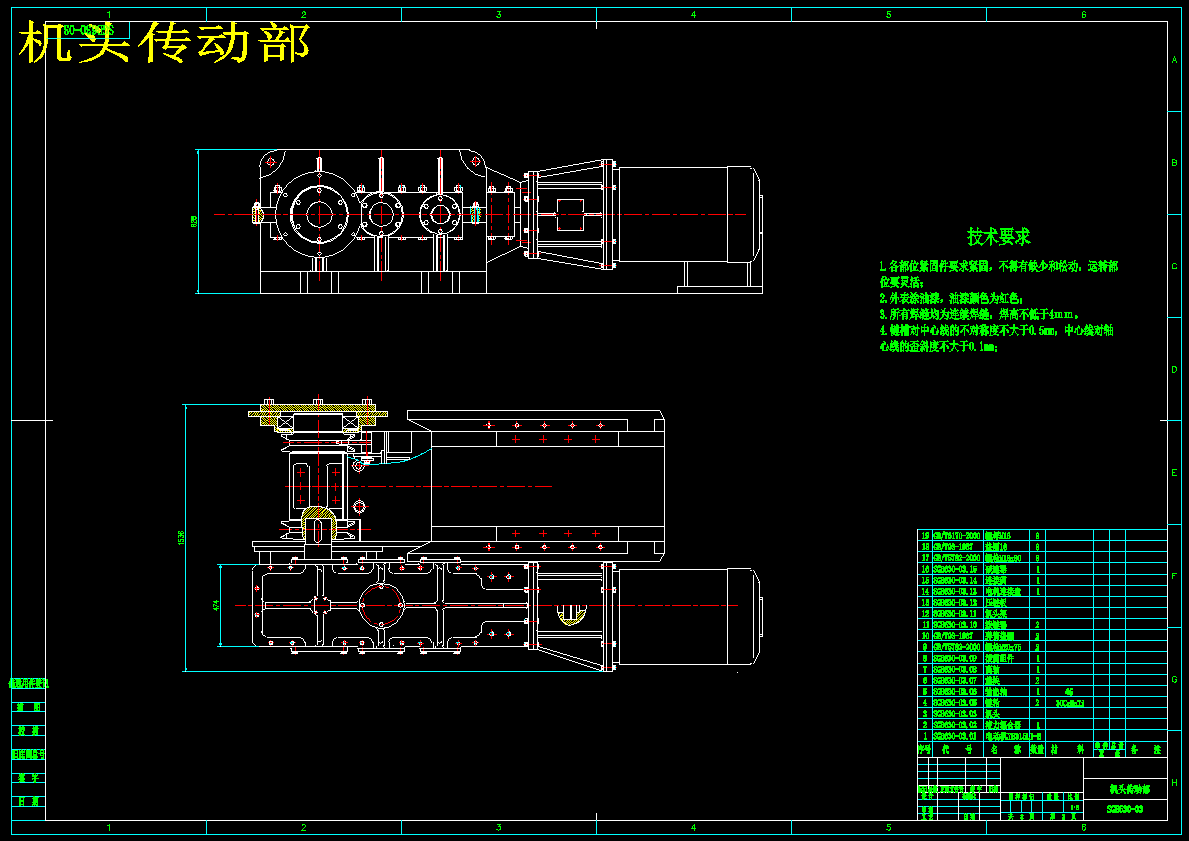Viewport: 1189px width, 841px height.
Task: Click the yellow title text 机头传动部
Action: coord(165,42)
